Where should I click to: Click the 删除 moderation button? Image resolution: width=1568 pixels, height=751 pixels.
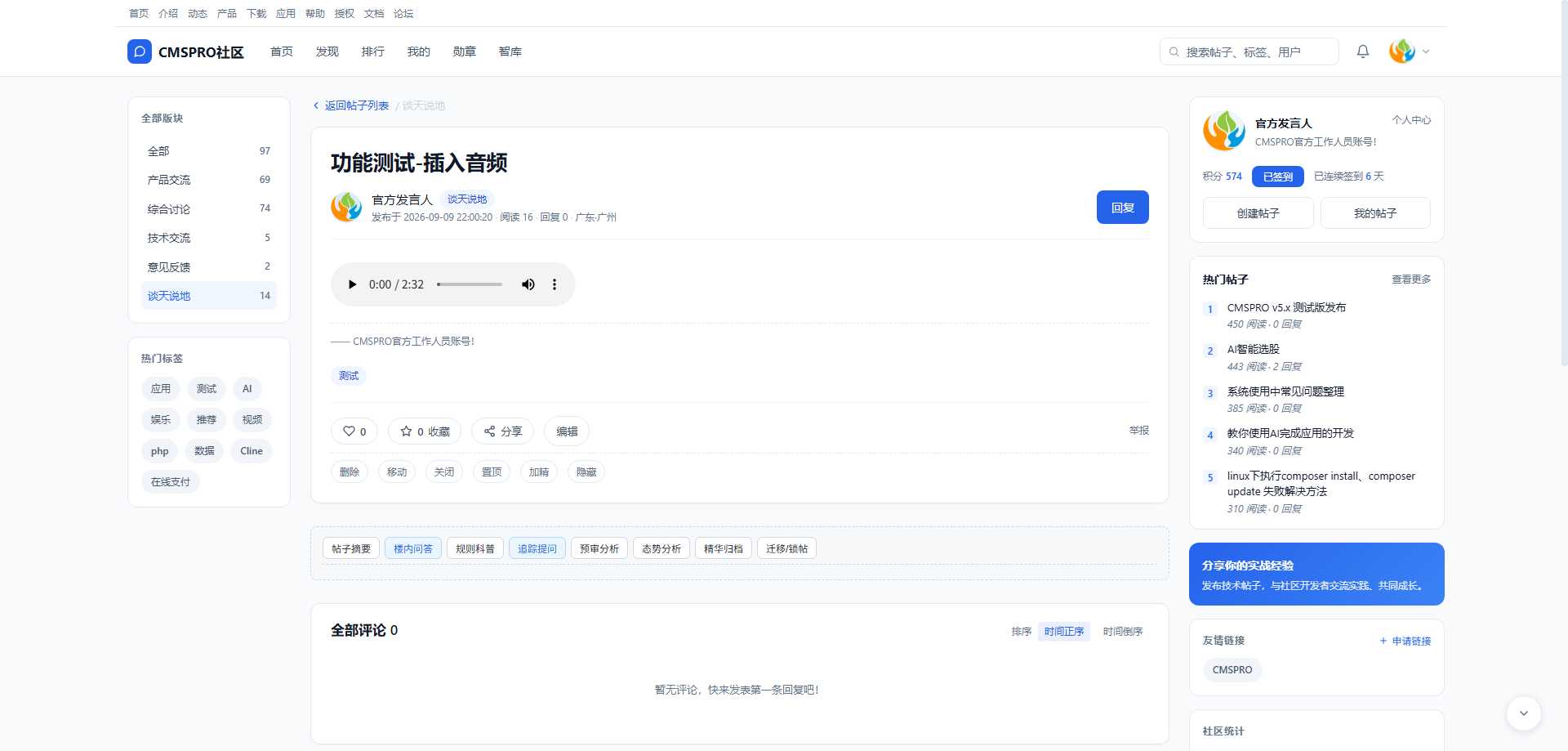pos(350,472)
